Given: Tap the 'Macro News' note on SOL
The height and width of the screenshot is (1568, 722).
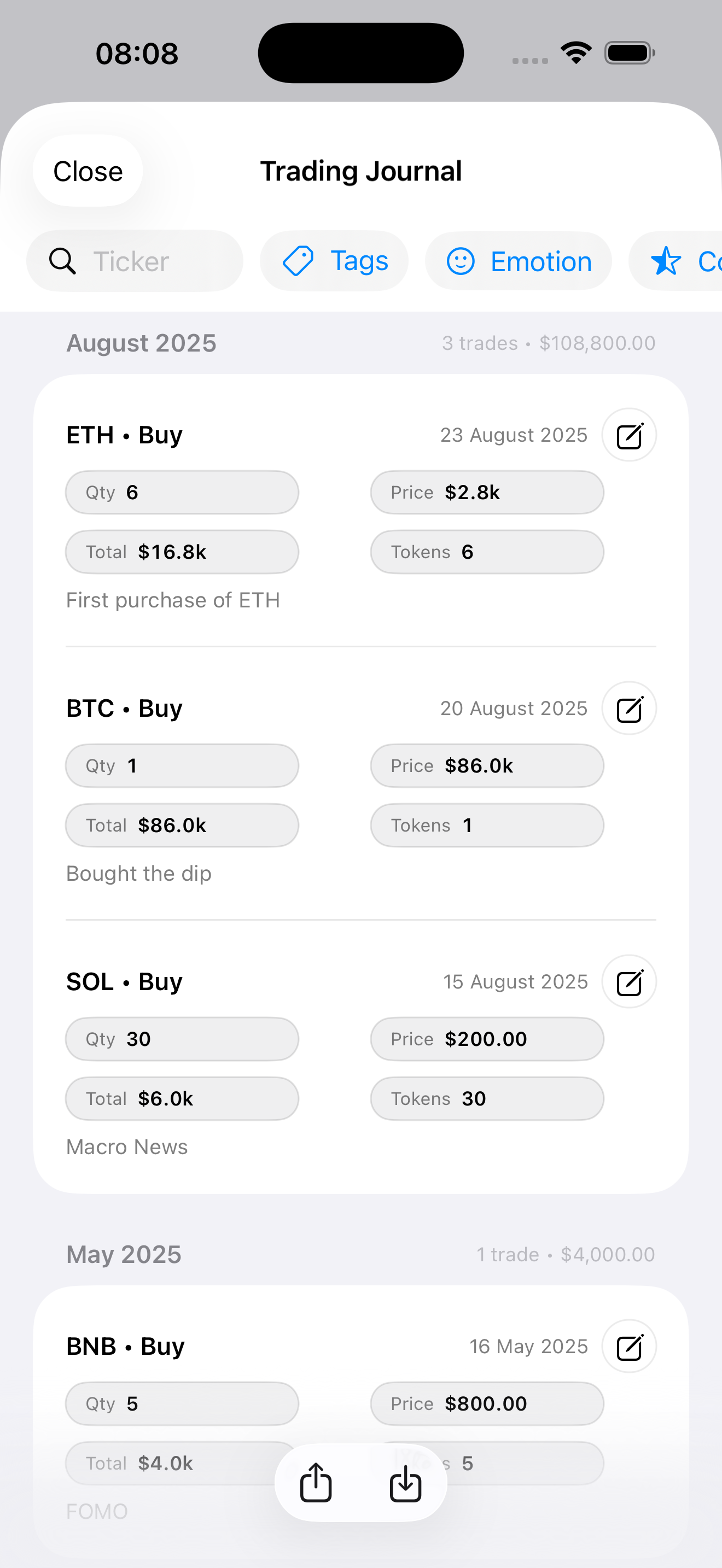Looking at the screenshot, I should click(127, 1147).
